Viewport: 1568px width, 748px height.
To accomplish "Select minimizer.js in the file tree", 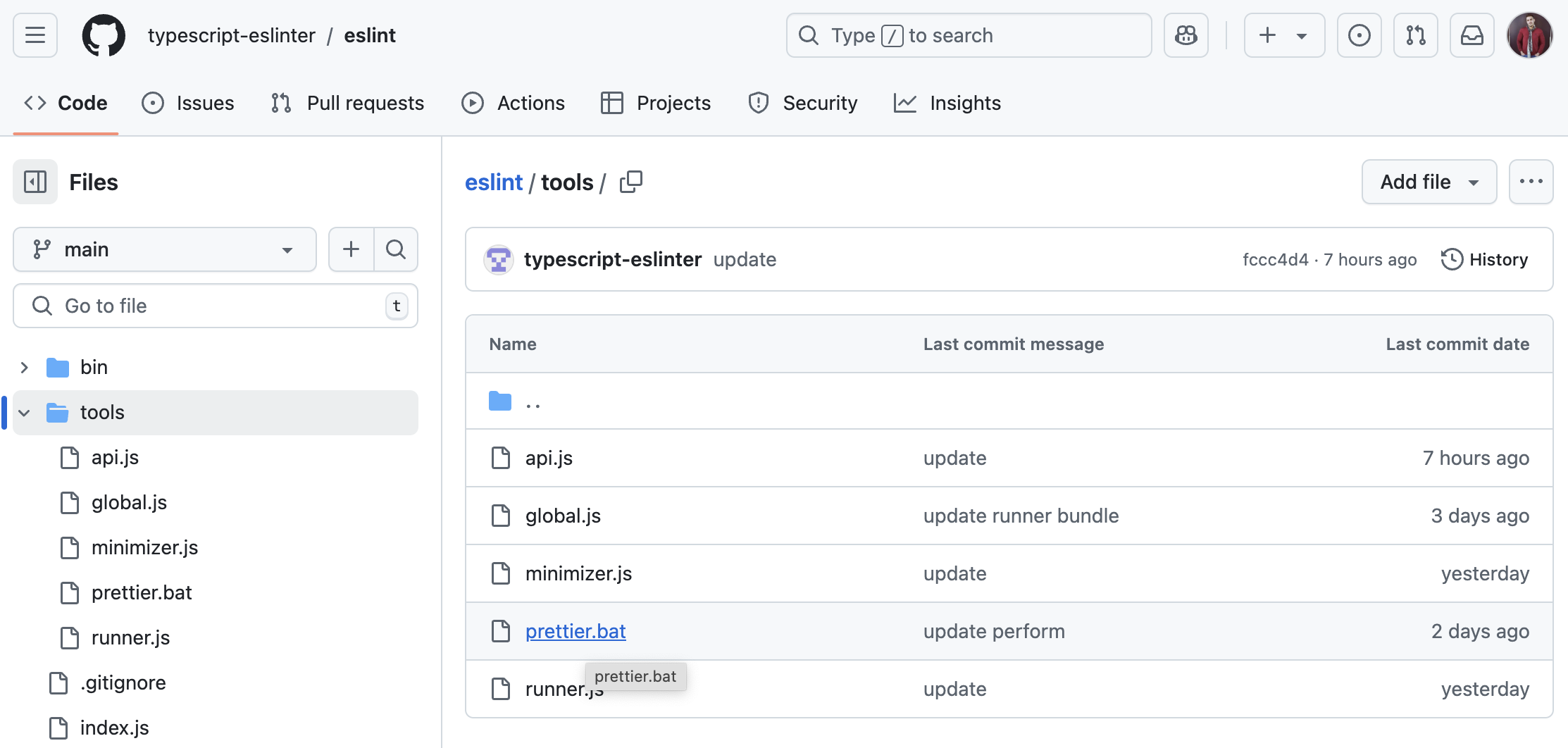I will pos(144,547).
